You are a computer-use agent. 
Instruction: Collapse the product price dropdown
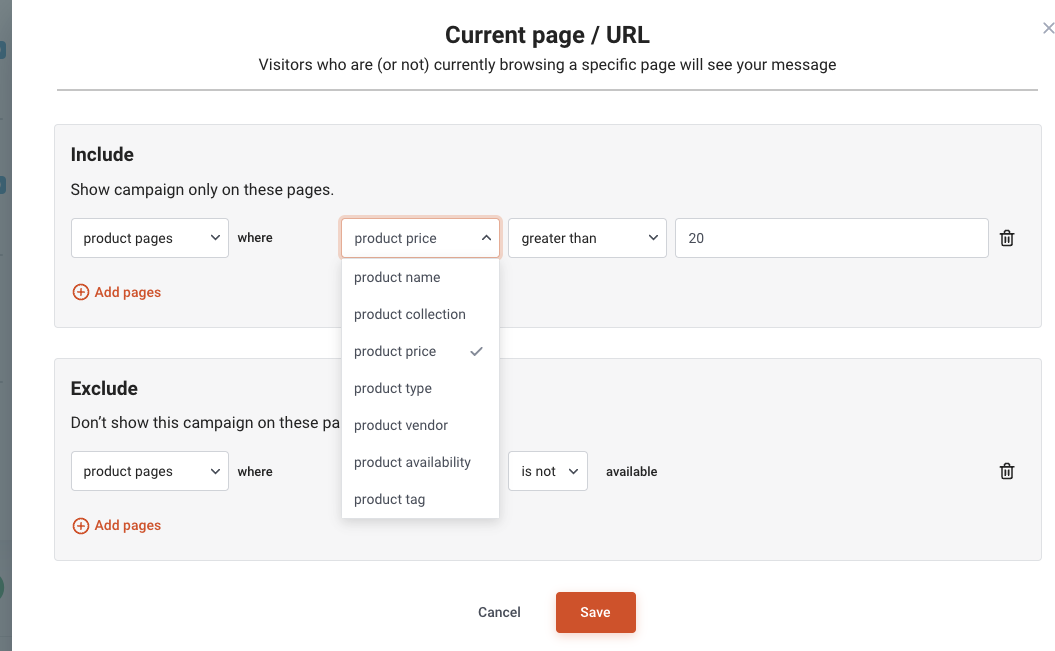click(x=420, y=238)
